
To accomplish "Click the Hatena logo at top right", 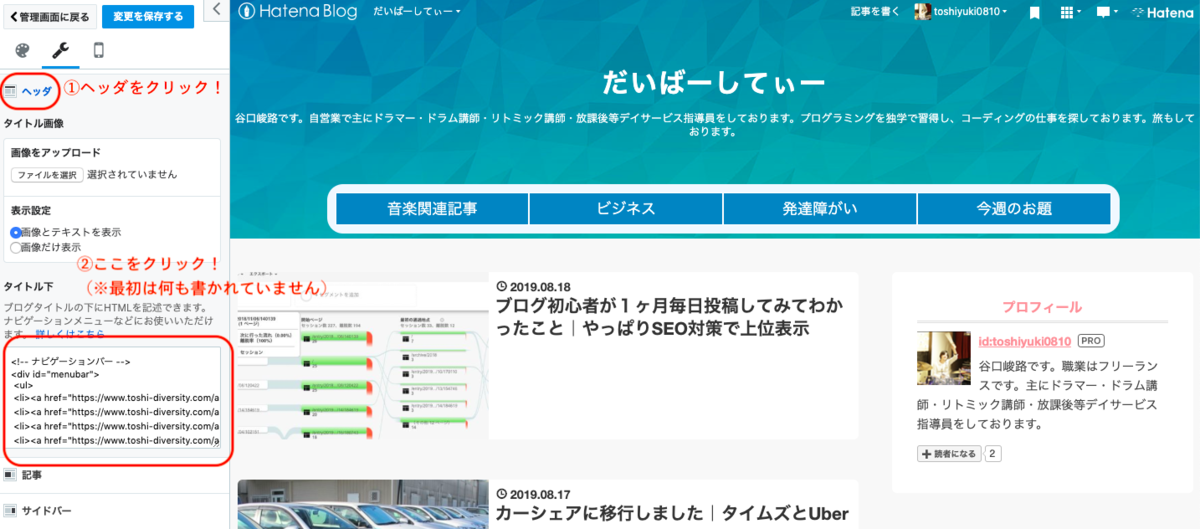I will [1162, 12].
